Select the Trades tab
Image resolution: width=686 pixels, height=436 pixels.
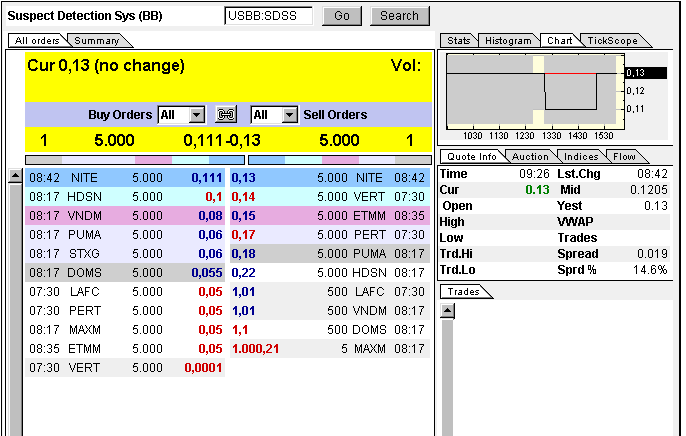click(x=463, y=292)
